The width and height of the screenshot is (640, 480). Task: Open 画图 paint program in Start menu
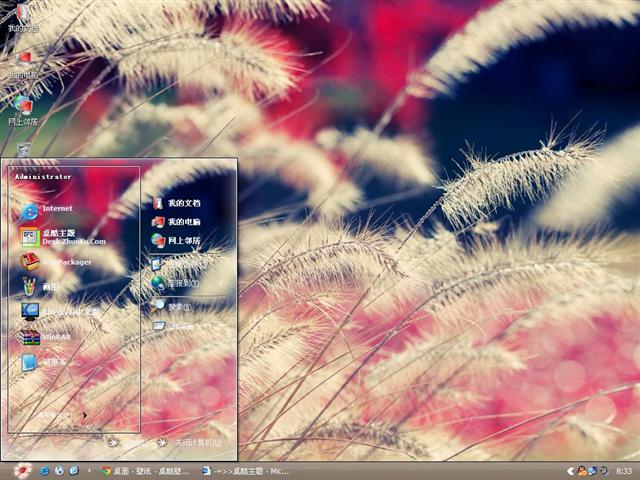(x=40, y=287)
